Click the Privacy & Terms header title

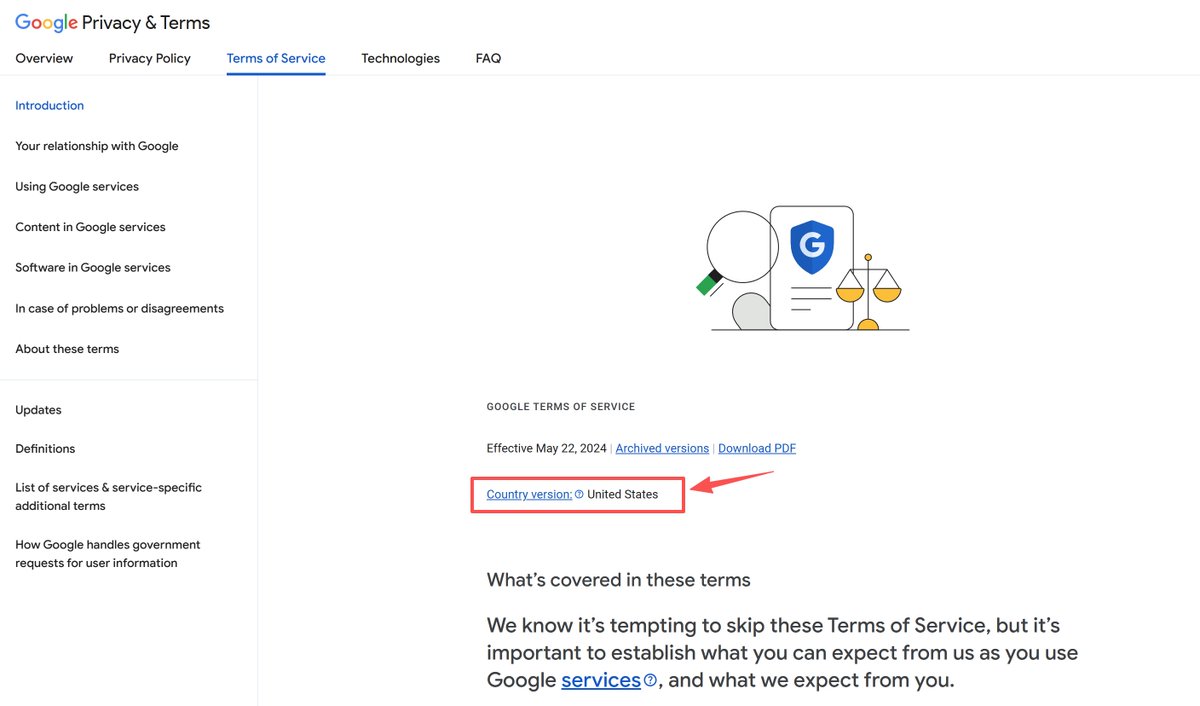point(147,22)
